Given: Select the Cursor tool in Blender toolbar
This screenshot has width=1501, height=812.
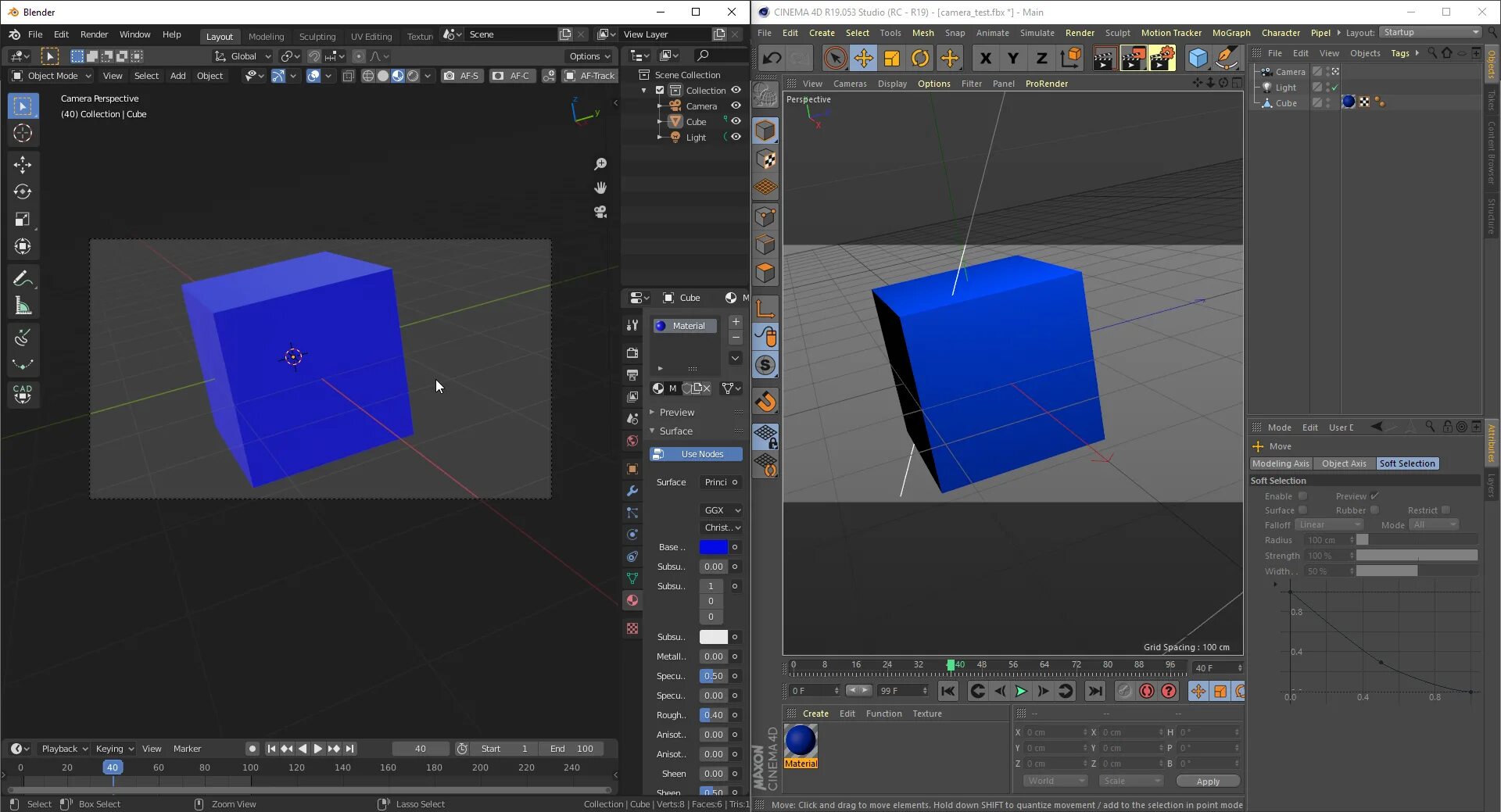Looking at the screenshot, I should (x=23, y=133).
